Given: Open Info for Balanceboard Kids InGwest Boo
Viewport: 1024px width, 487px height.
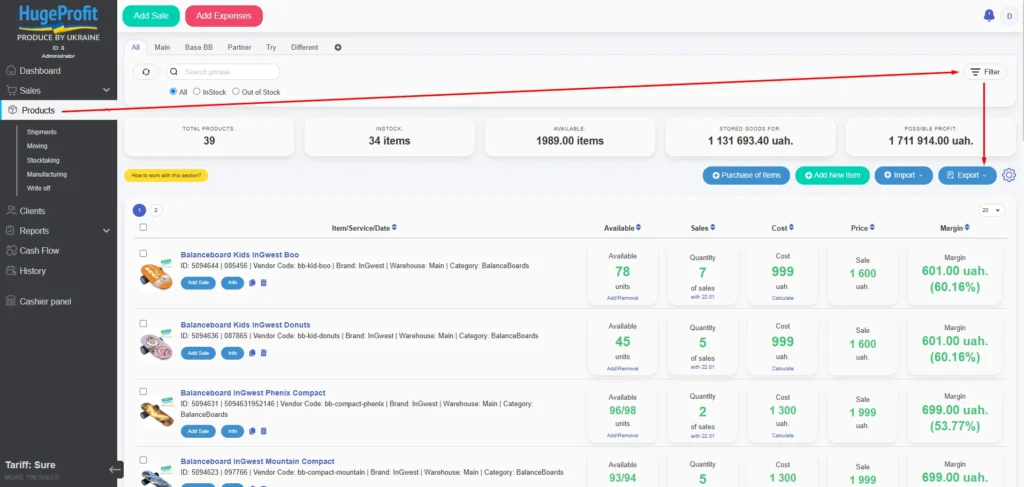Looking at the screenshot, I should (232, 283).
